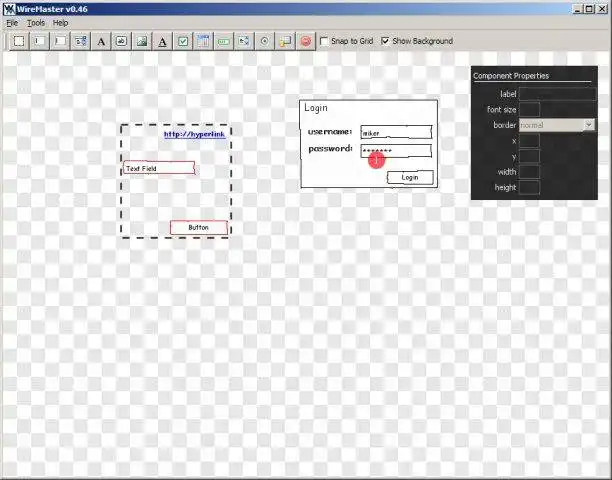The width and height of the screenshot is (612, 480).
Task: Click the username field containing 'miker'
Action: coord(396,132)
